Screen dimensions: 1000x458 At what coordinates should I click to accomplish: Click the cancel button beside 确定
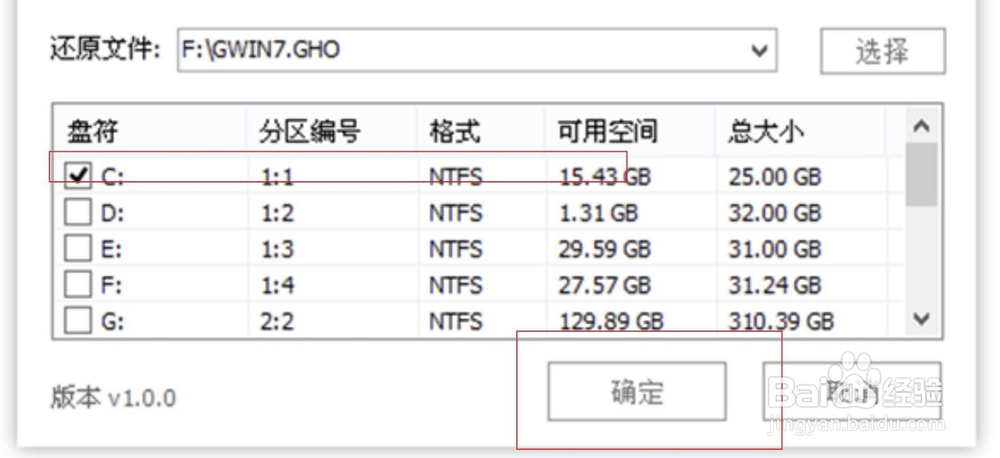pos(851,392)
